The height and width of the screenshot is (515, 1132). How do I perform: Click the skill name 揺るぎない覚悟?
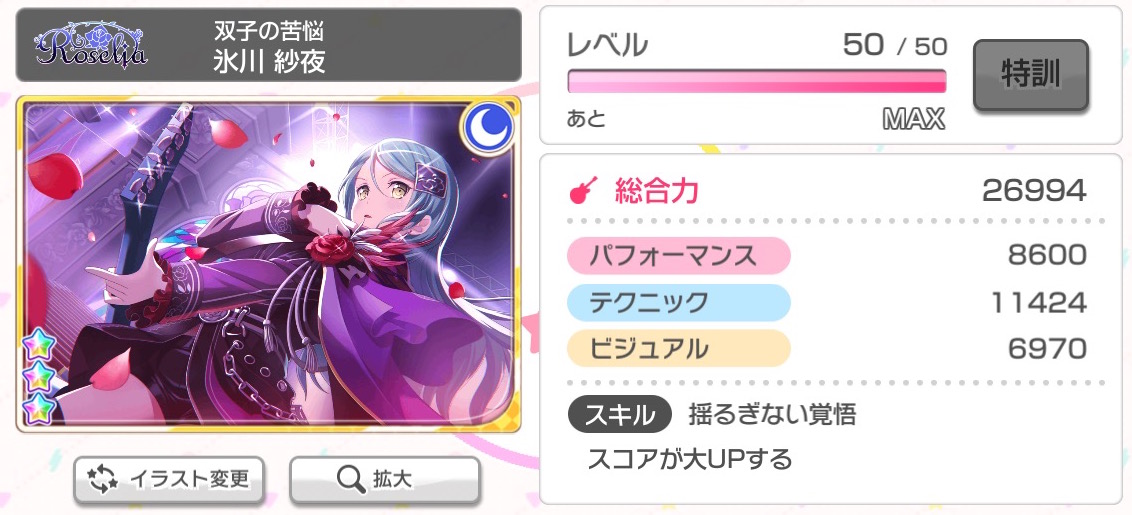[772, 415]
